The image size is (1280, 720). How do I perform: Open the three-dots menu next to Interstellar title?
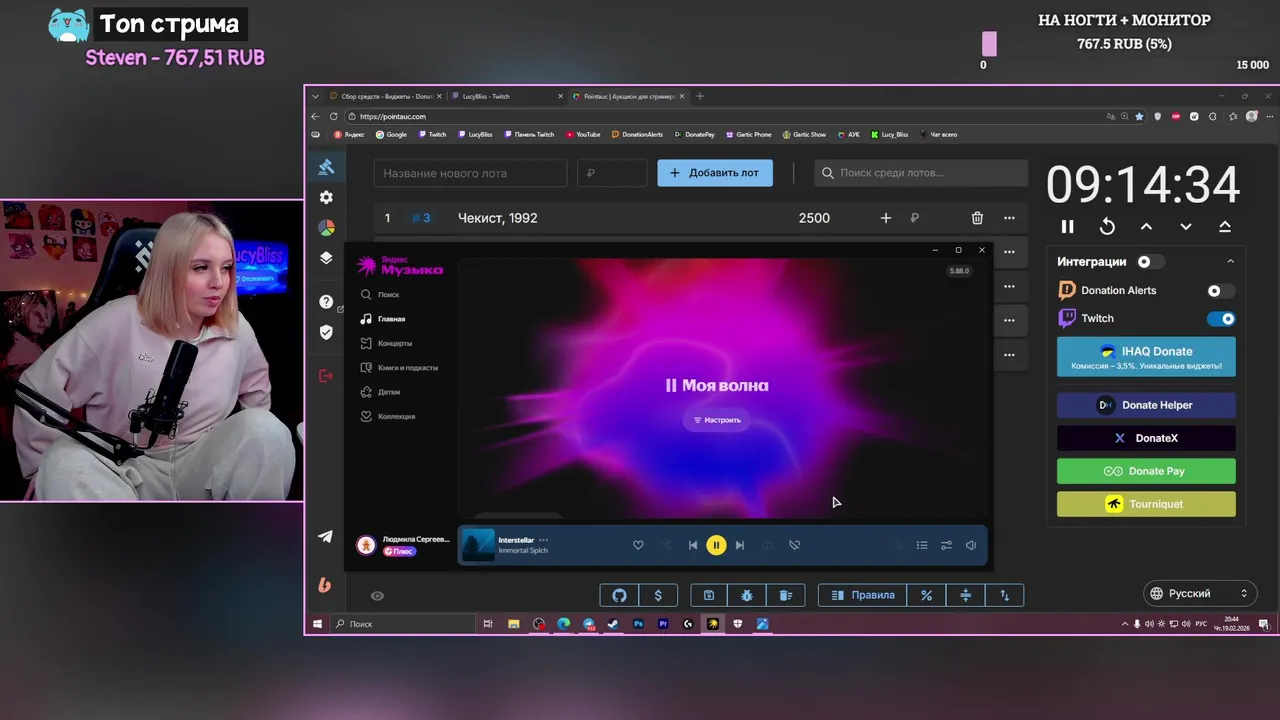pos(544,540)
